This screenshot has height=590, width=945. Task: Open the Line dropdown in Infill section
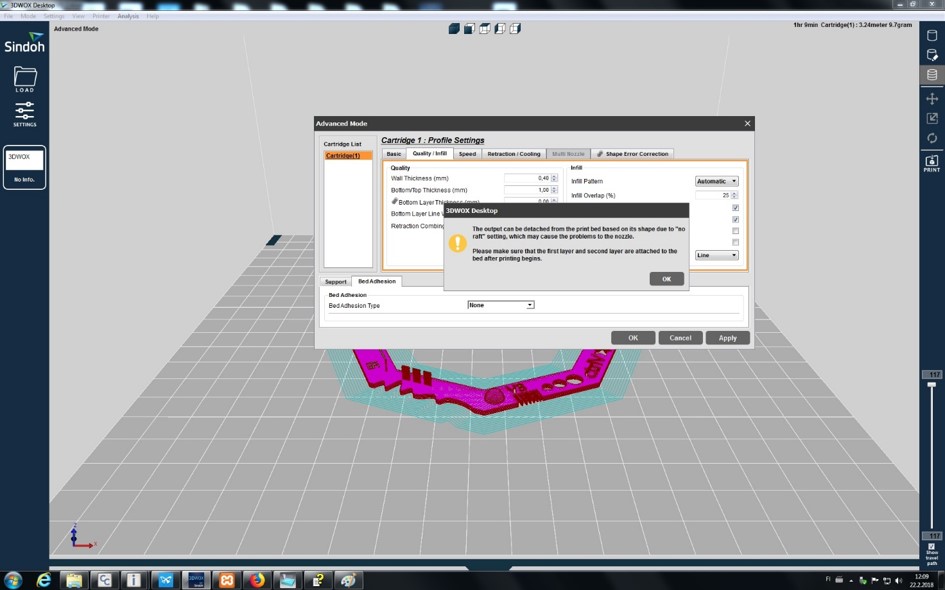(717, 255)
